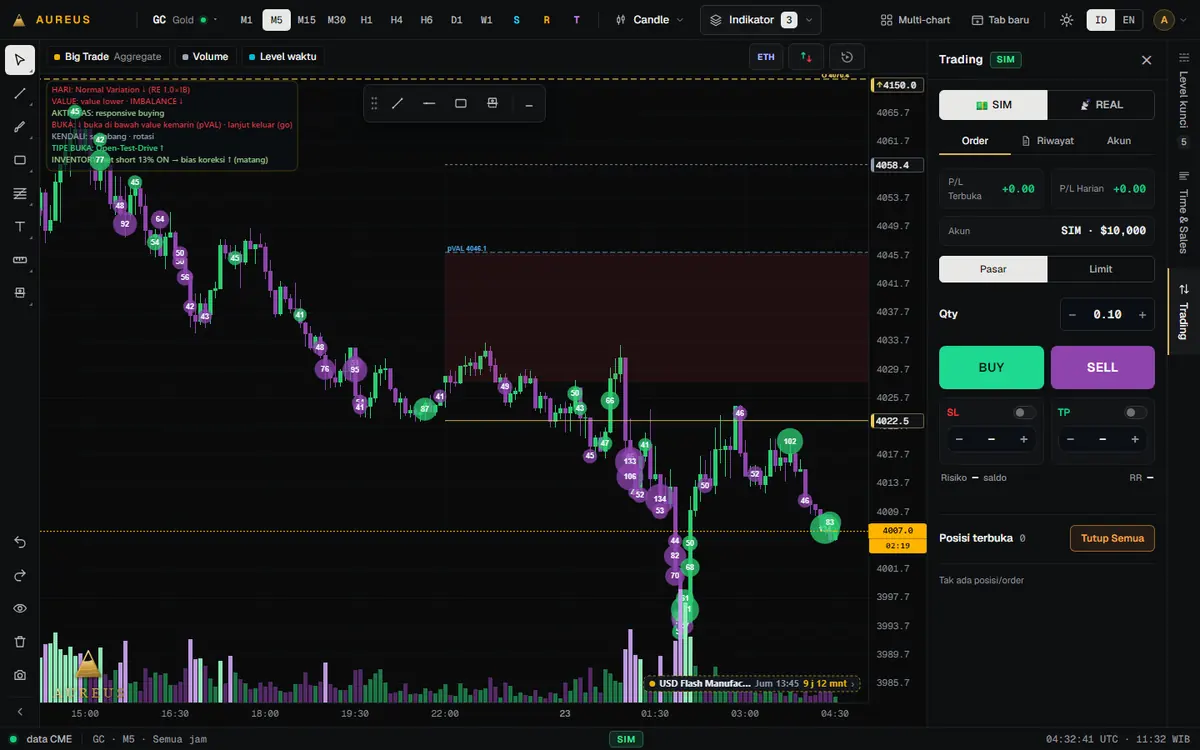The height and width of the screenshot is (750, 1200).
Task: Click the purple SELL button
Action: click(1102, 367)
